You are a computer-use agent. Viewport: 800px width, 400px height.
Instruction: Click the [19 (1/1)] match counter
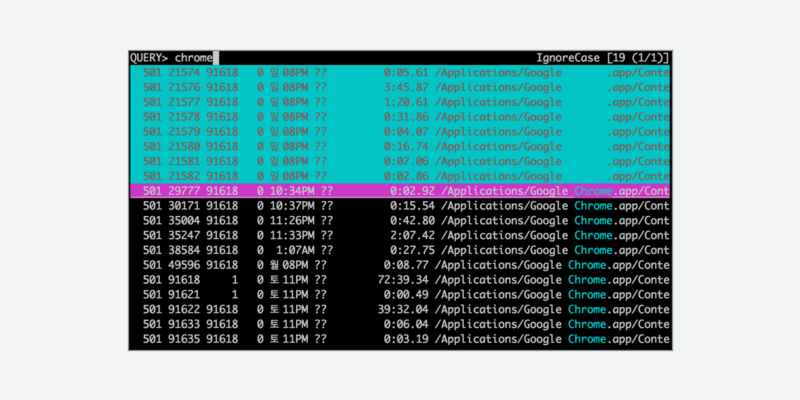(x=637, y=58)
